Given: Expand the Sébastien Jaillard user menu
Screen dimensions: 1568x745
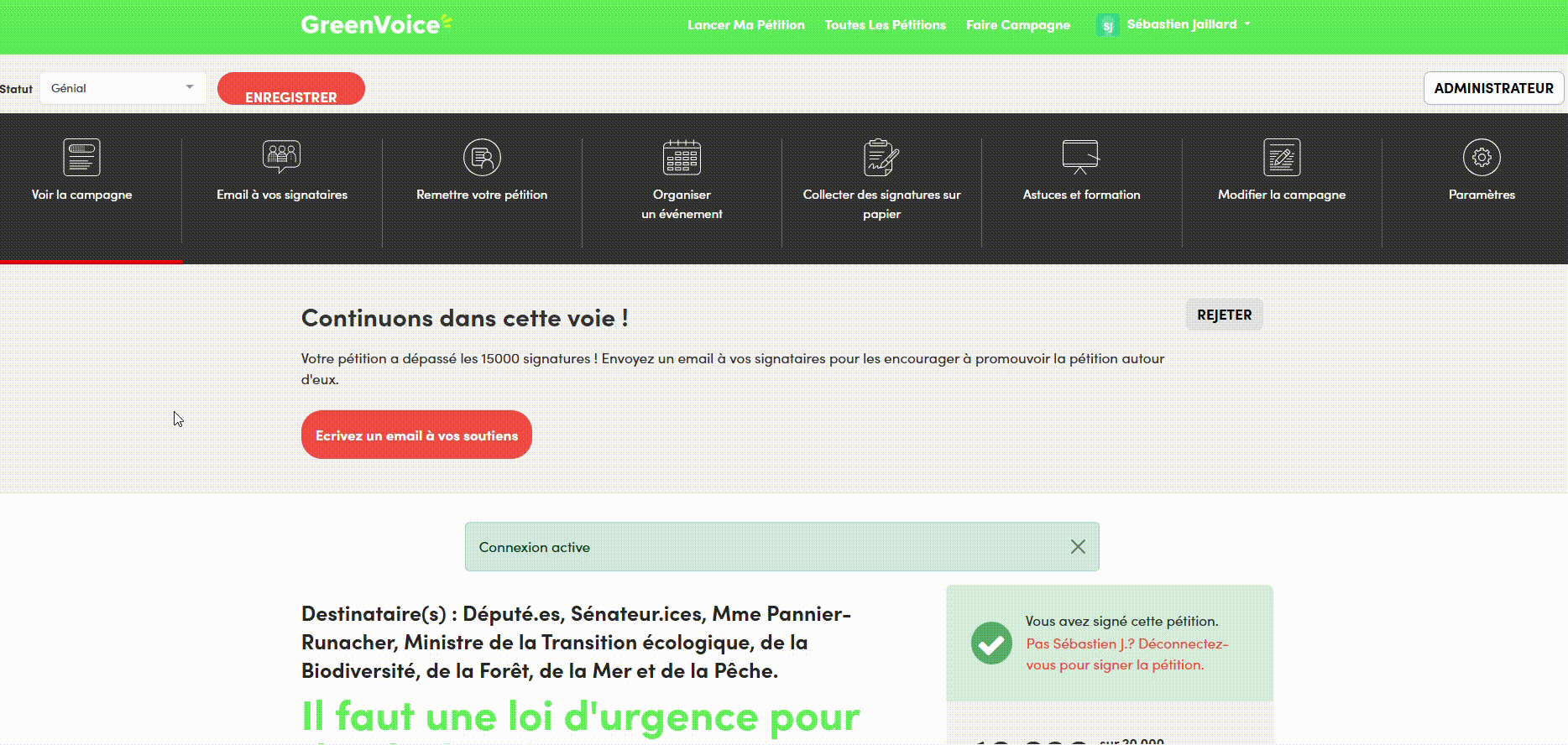Looking at the screenshot, I should (1188, 24).
